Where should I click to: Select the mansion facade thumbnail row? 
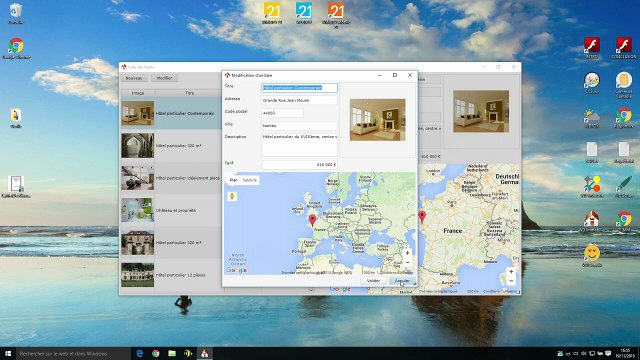pyautogui.click(x=171, y=242)
